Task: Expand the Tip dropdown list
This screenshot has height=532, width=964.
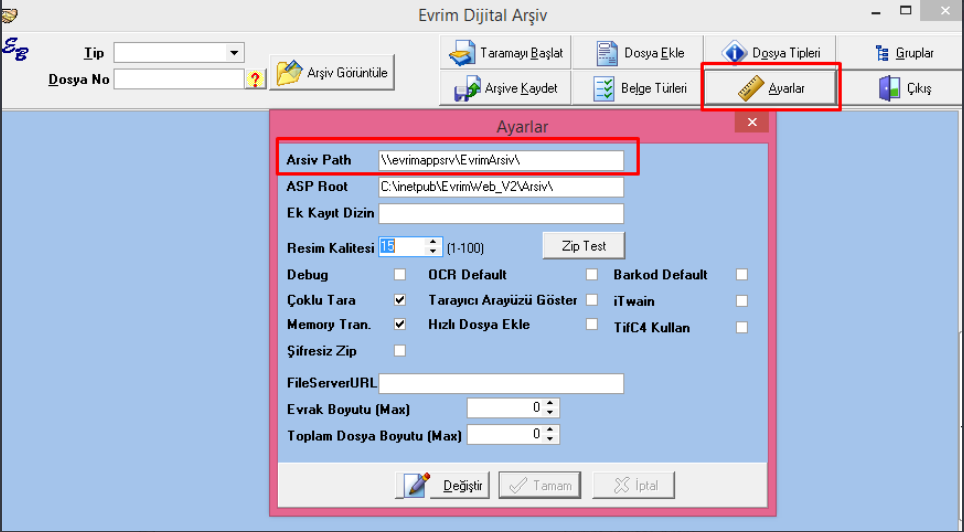Action: pos(235,53)
